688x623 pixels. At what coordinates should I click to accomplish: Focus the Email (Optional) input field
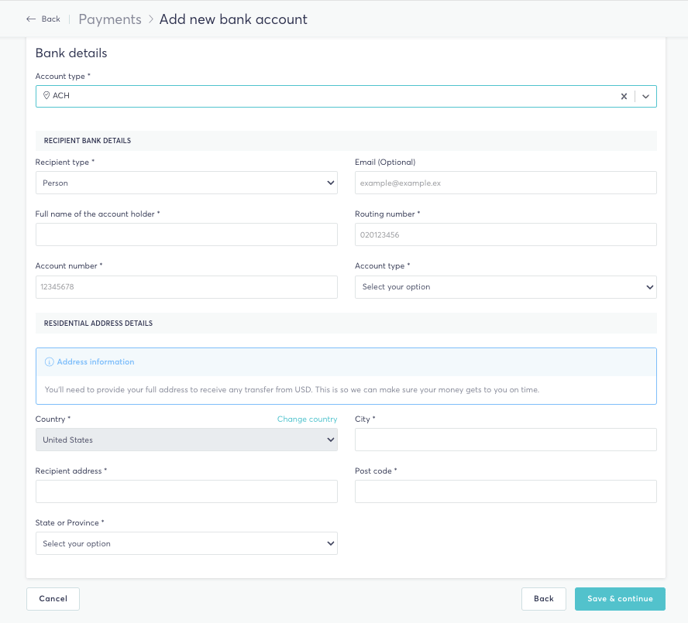click(505, 183)
